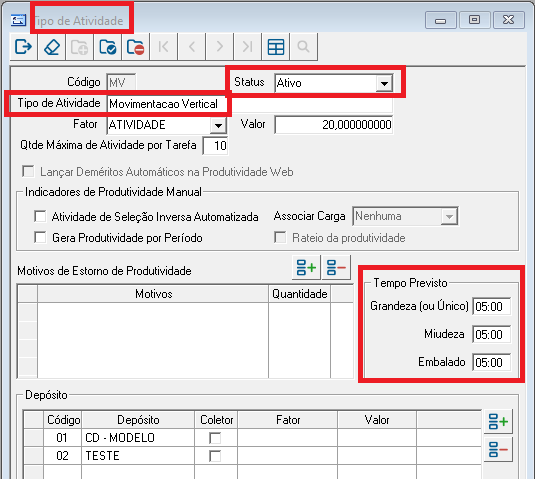Screen dimensions: 535x479
Task: Click the new record folder-plus icon
Action: [79, 47]
